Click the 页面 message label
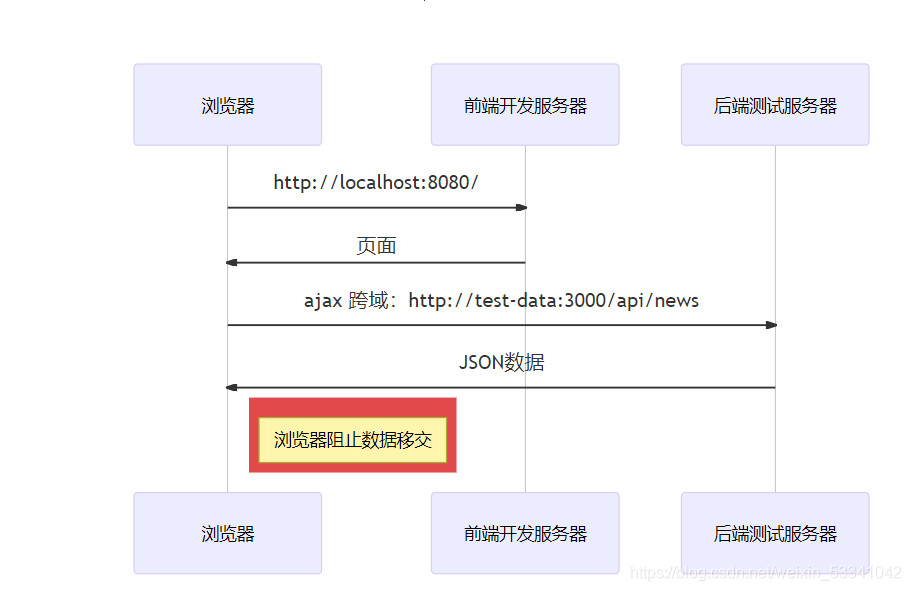This screenshot has height=591, width=911. click(x=376, y=246)
